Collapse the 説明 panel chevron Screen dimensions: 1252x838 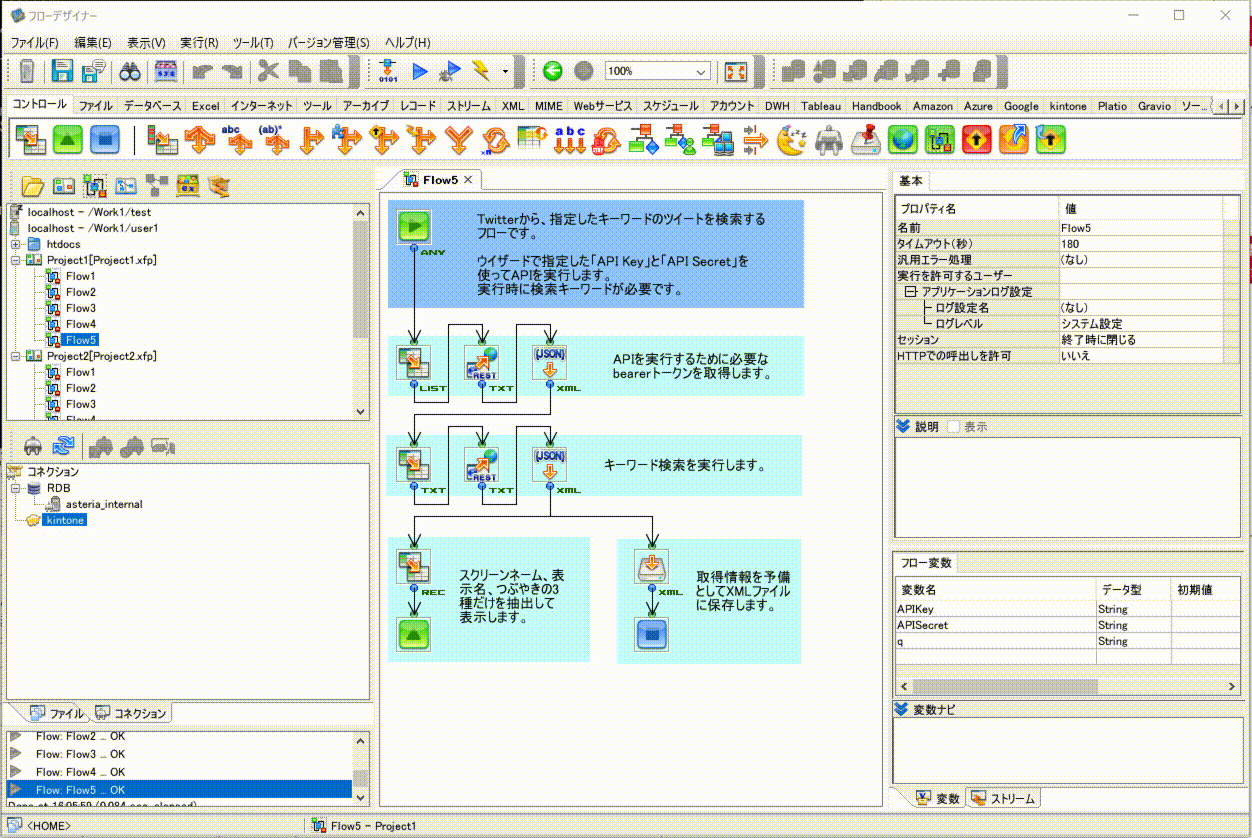(x=903, y=427)
